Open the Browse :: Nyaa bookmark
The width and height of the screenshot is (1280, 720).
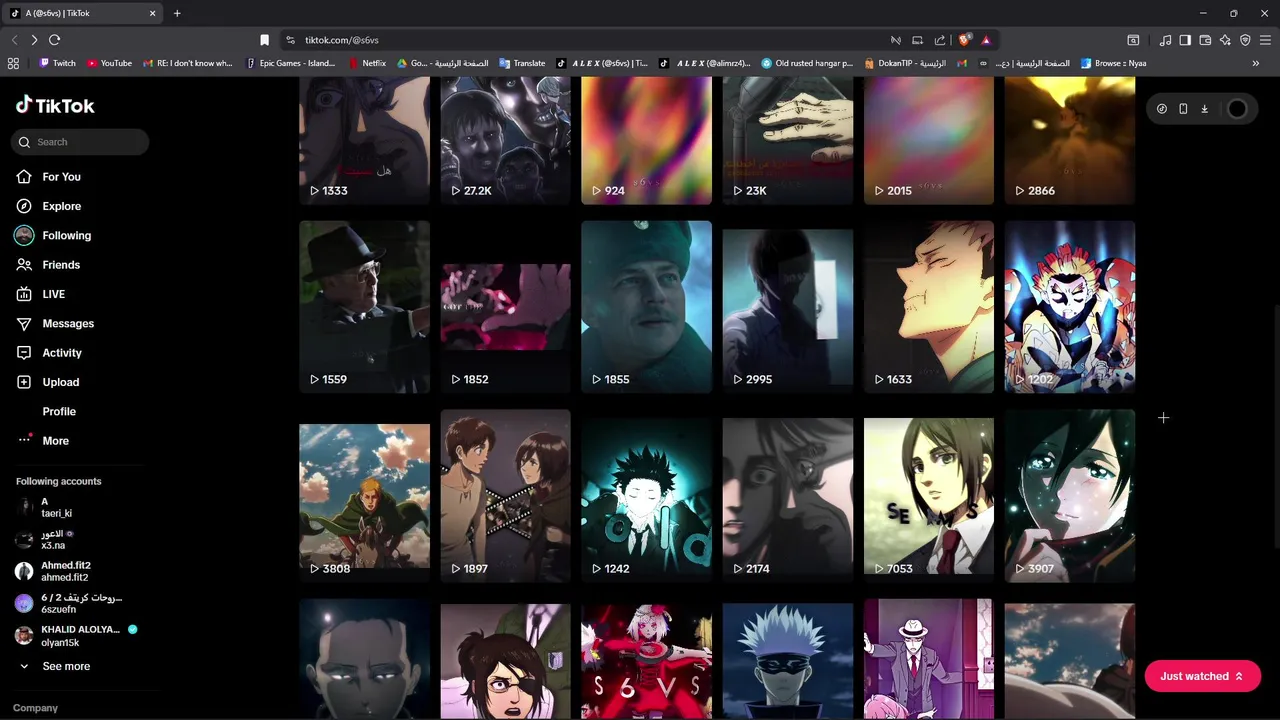[1113, 63]
